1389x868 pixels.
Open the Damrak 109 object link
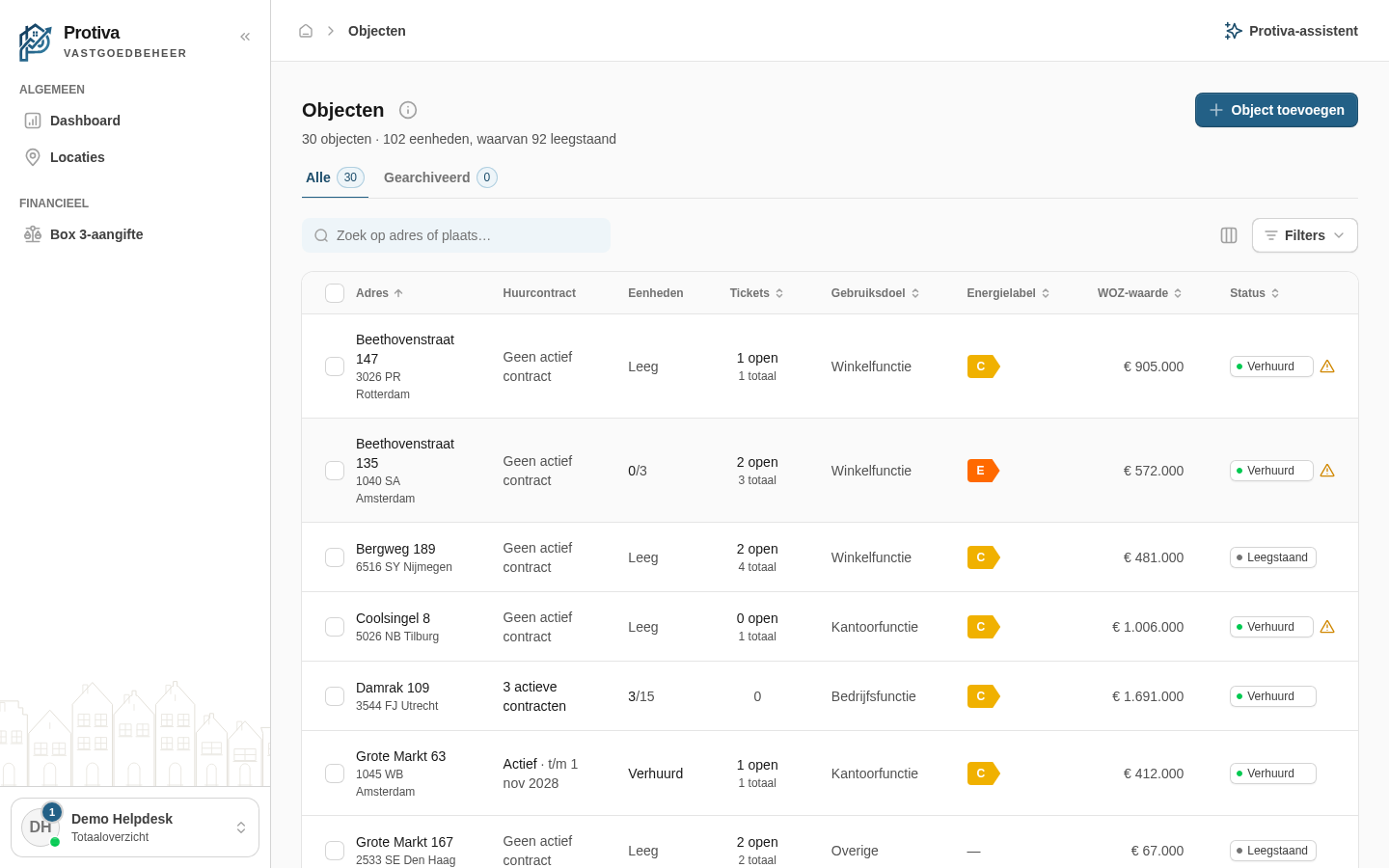[x=393, y=688]
